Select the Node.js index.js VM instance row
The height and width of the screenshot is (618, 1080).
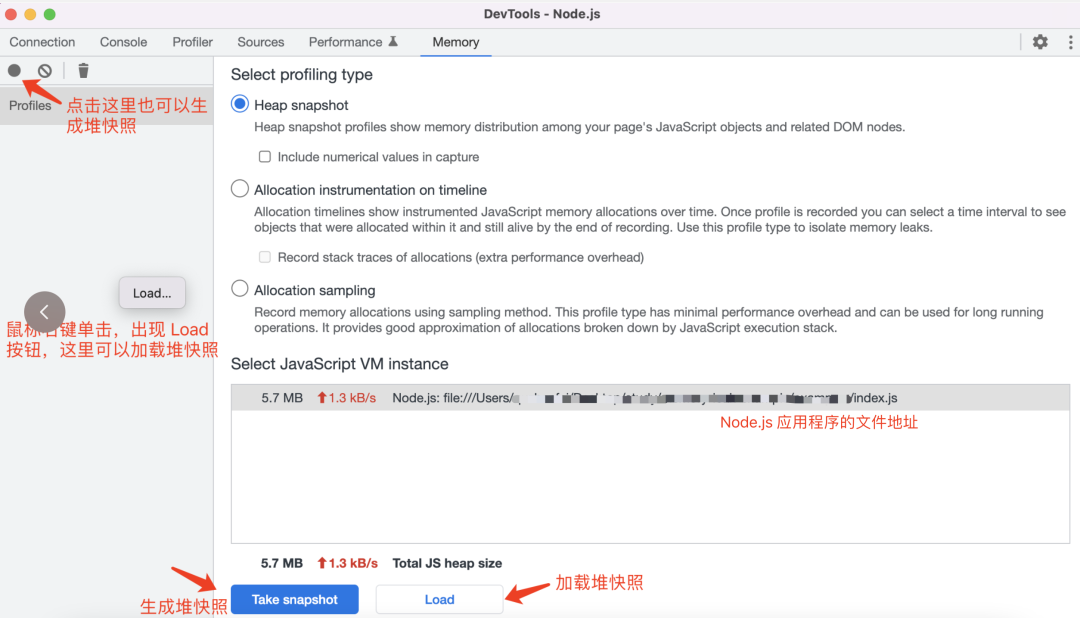(x=650, y=398)
